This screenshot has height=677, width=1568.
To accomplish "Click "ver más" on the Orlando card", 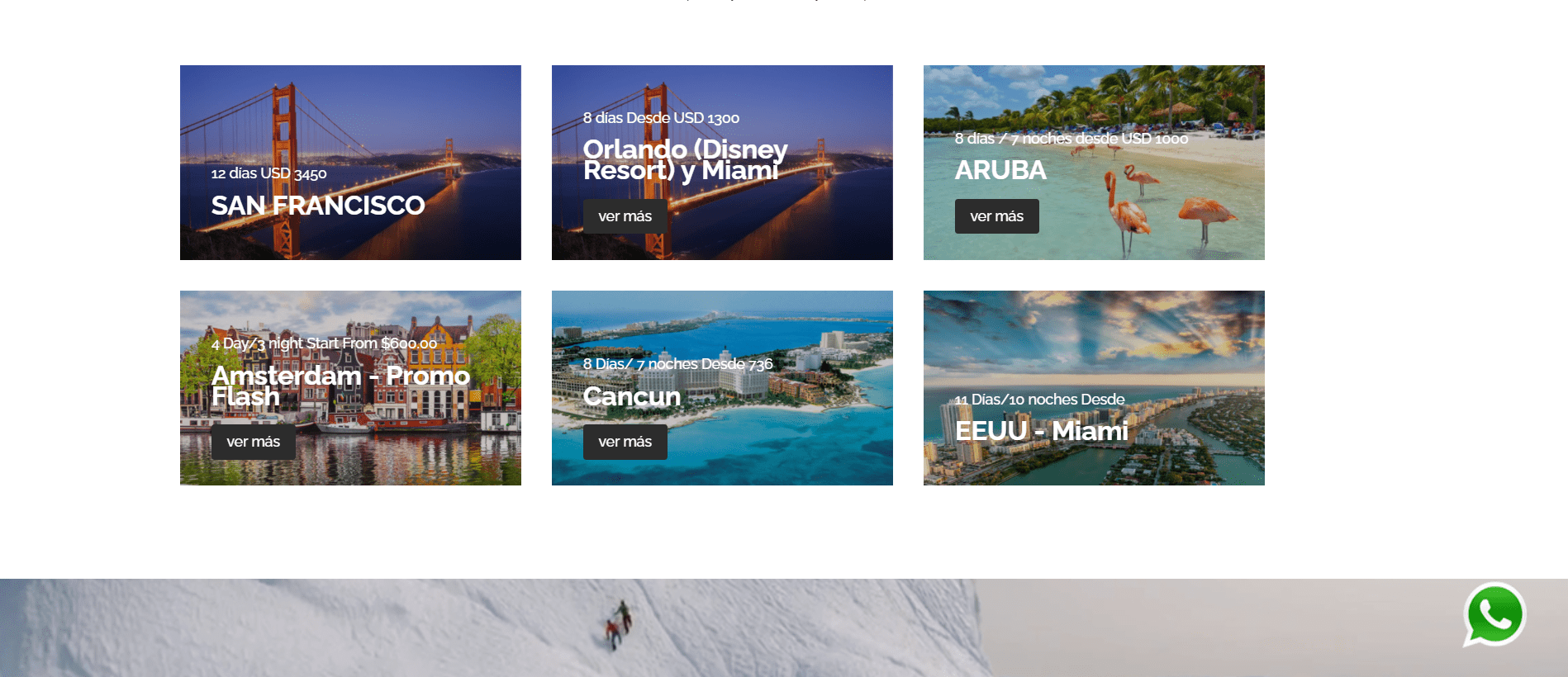I will click(625, 216).
